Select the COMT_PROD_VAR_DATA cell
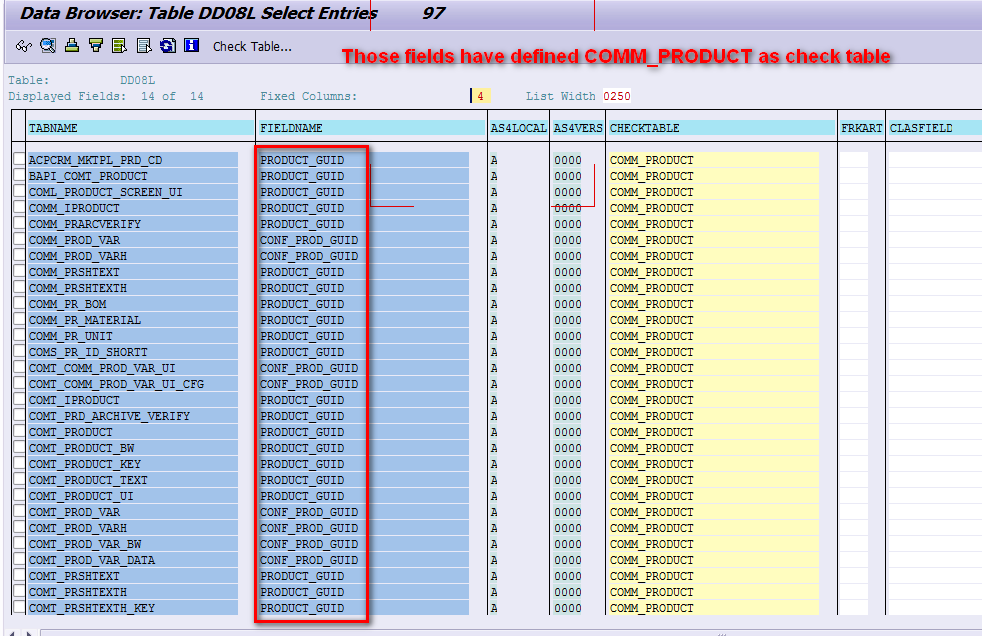Viewport: 982px width, 636px height. [x=132, y=560]
